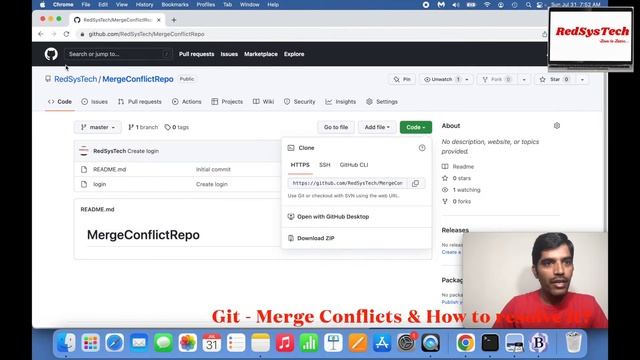
Task: Open Chrome icon in the dock
Action: tap(465, 342)
